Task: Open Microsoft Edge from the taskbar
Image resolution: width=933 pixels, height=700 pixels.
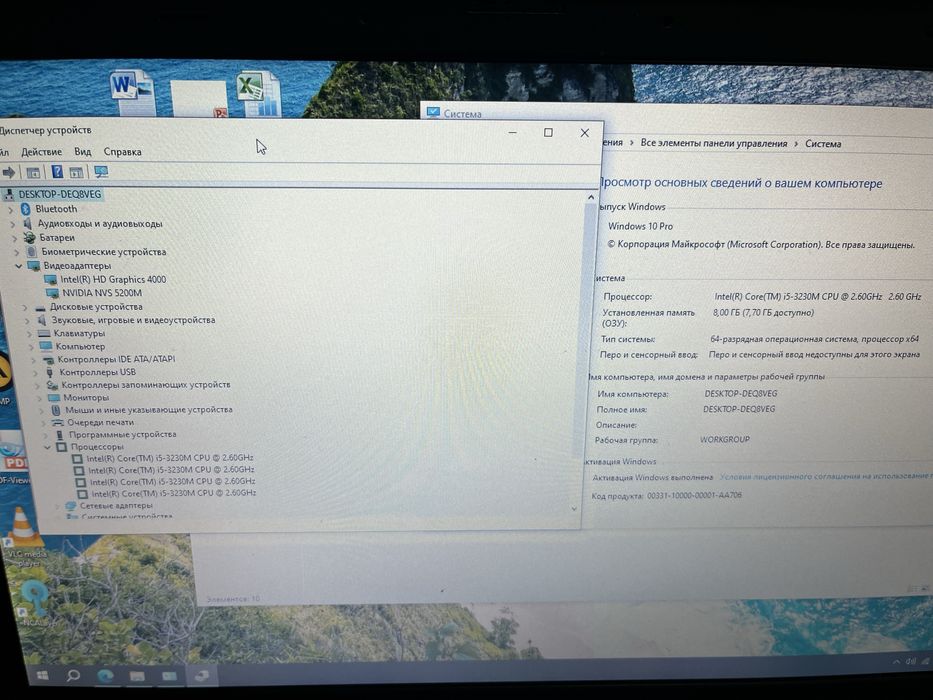Action: pos(105,676)
